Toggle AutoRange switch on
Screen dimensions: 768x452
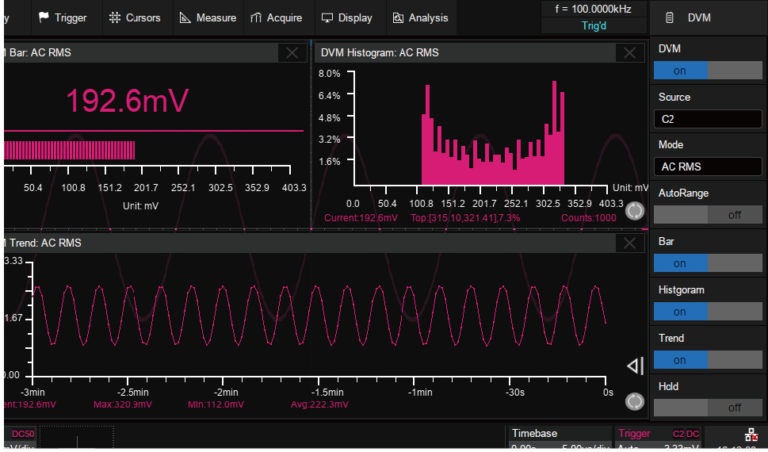(x=708, y=215)
